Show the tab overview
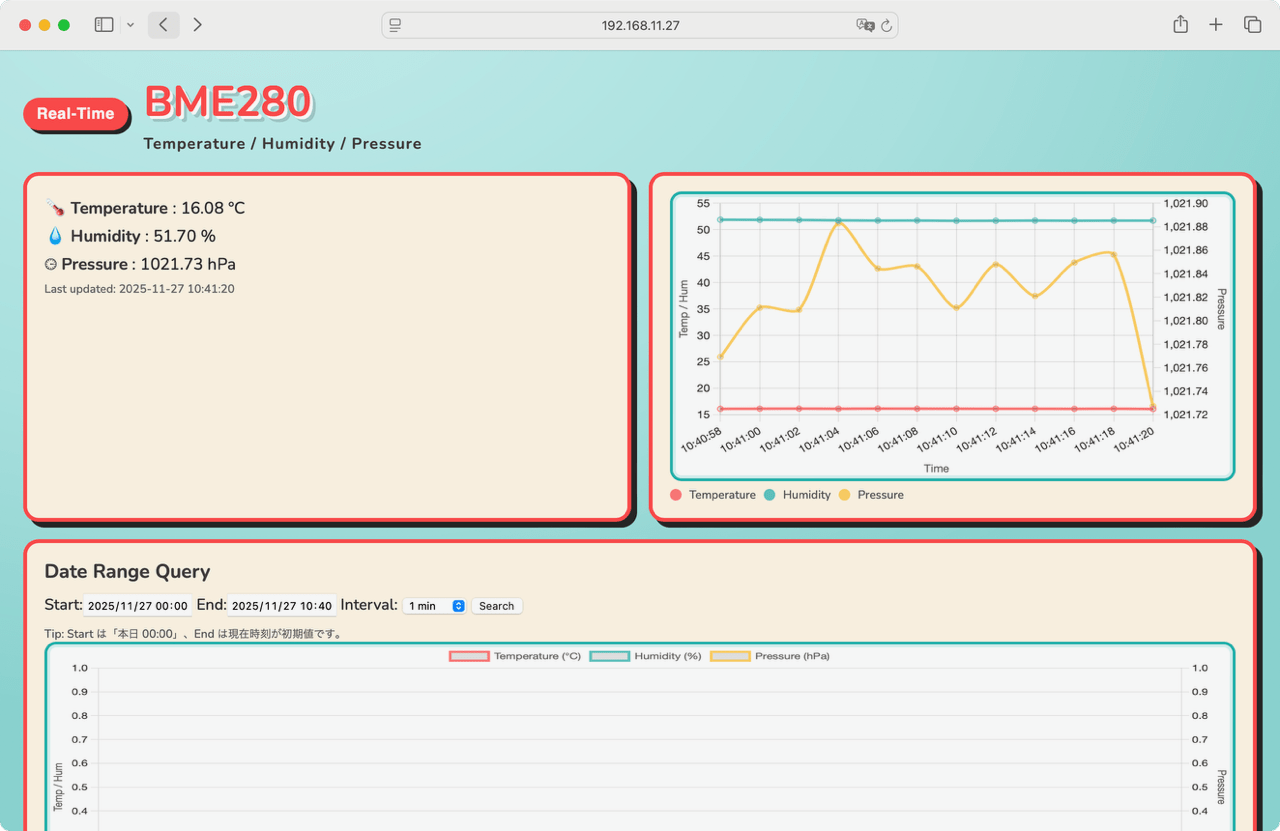The height and width of the screenshot is (831, 1280). click(x=1251, y=25)
